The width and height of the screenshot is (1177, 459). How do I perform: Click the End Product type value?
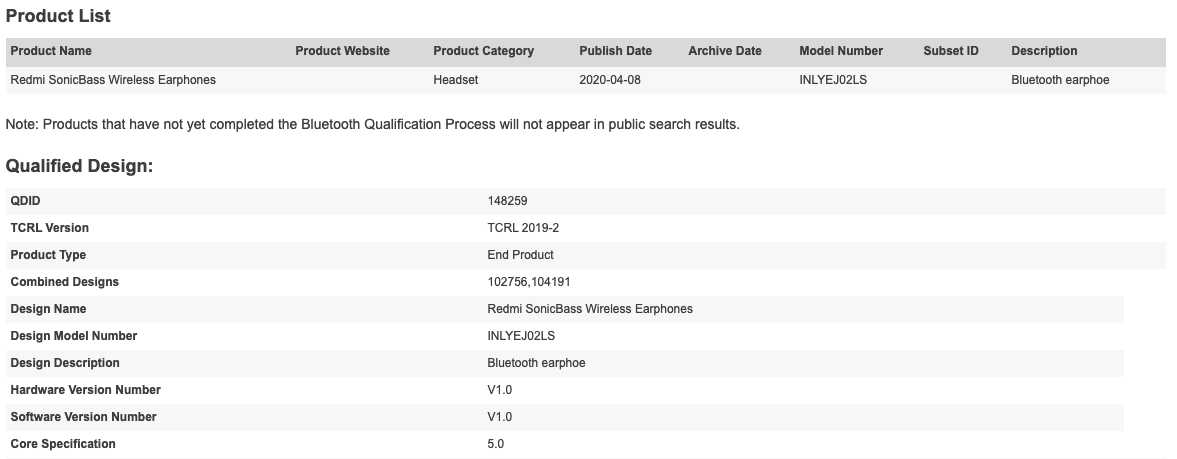pyautogui.click(x=520, y=255)
